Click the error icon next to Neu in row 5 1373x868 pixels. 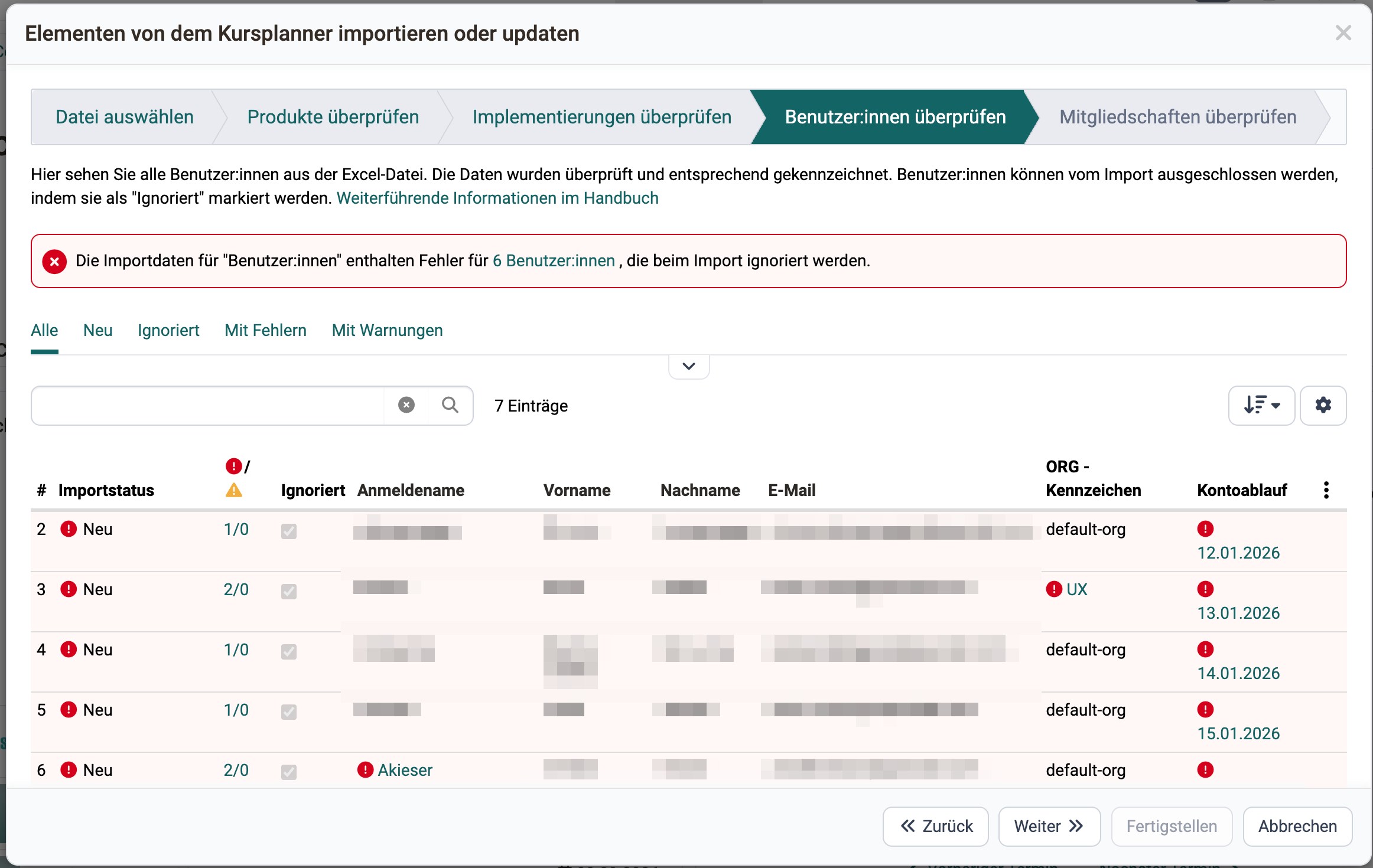click(x=69, y=710)
